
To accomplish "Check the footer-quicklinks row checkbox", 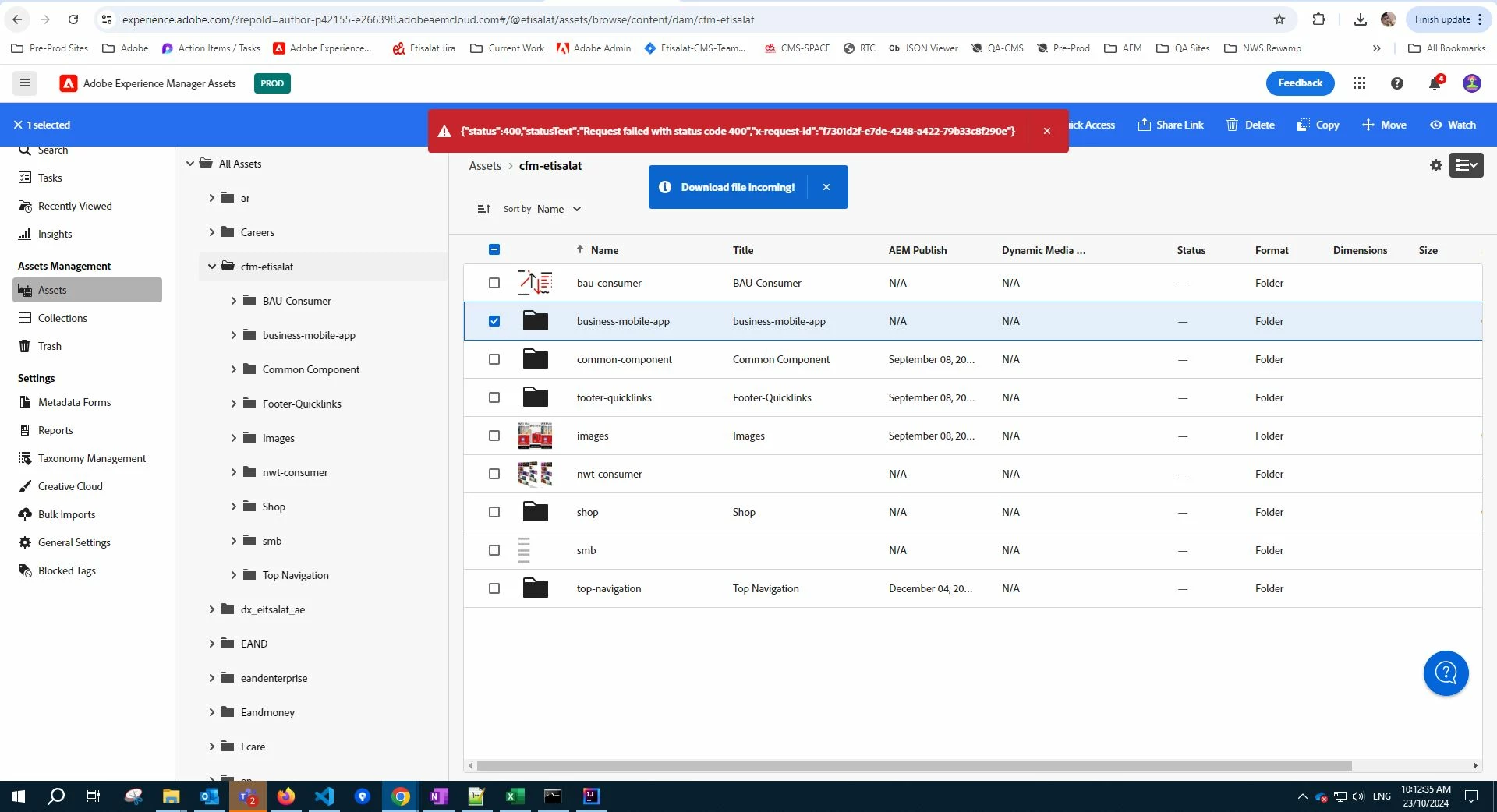I will tap(494, 397).
